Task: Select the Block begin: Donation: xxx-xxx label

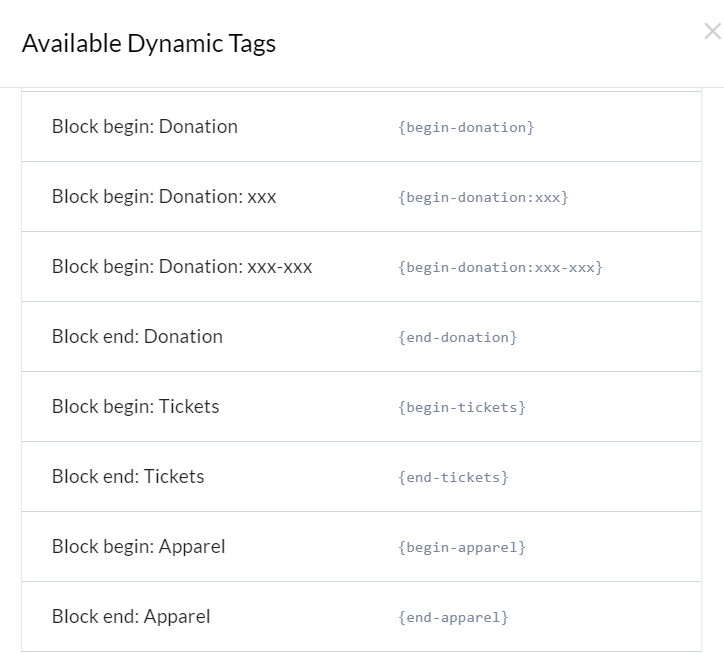Action: coord(181,267)
